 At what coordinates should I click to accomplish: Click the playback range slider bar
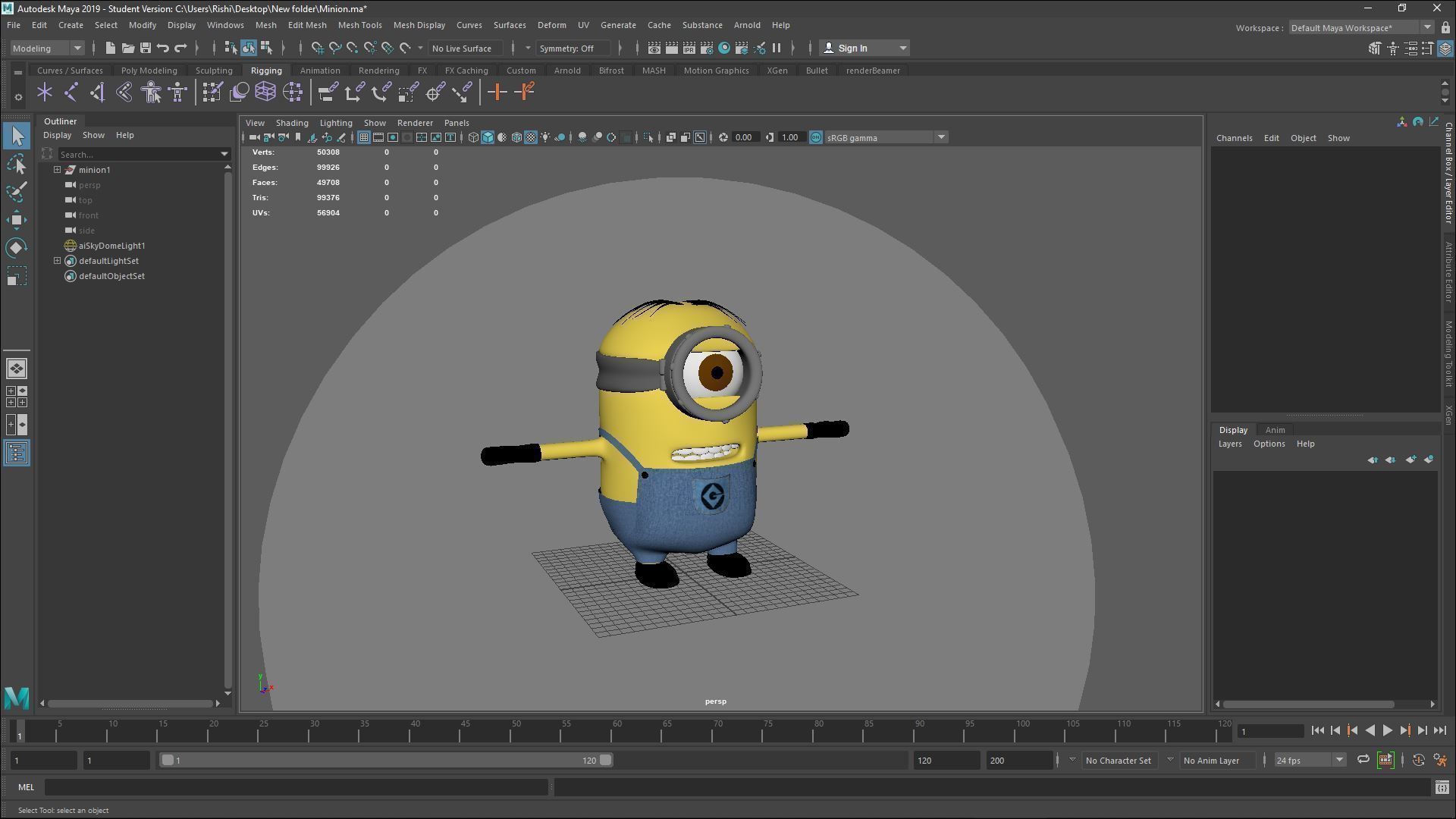(386, 760)
